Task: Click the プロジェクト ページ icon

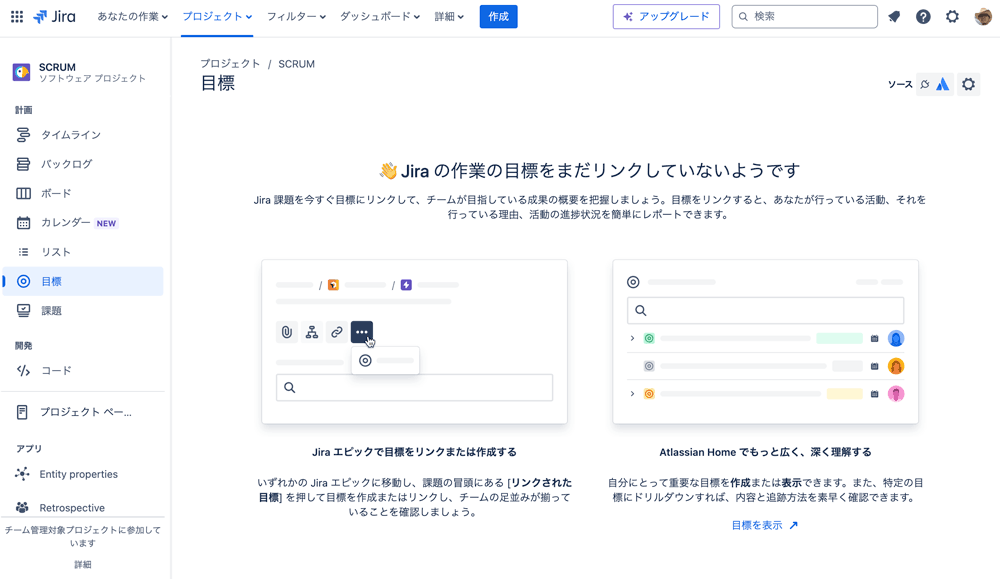Action: pyautogui.click(x=22, y=412)
